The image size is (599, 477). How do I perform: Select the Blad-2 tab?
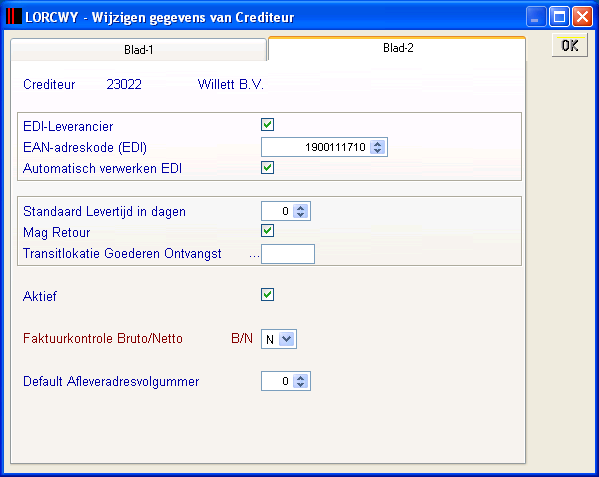pyautogui.click(x=397, y=48)
